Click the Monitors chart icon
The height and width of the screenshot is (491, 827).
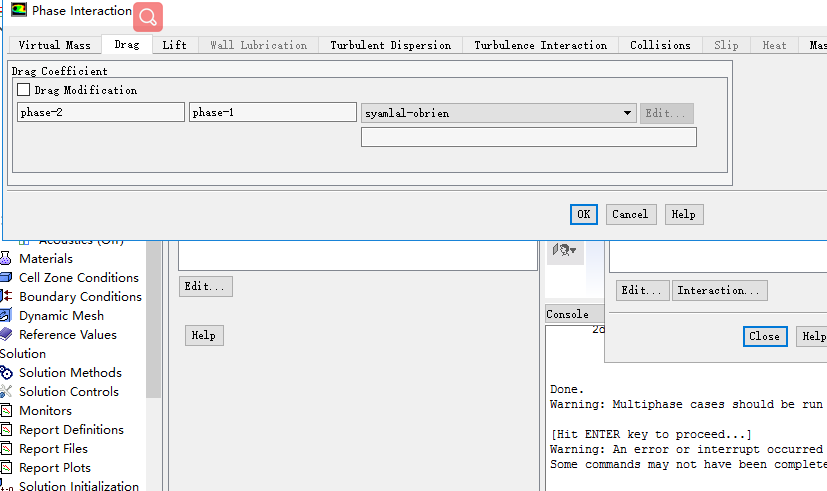point(7,411)
